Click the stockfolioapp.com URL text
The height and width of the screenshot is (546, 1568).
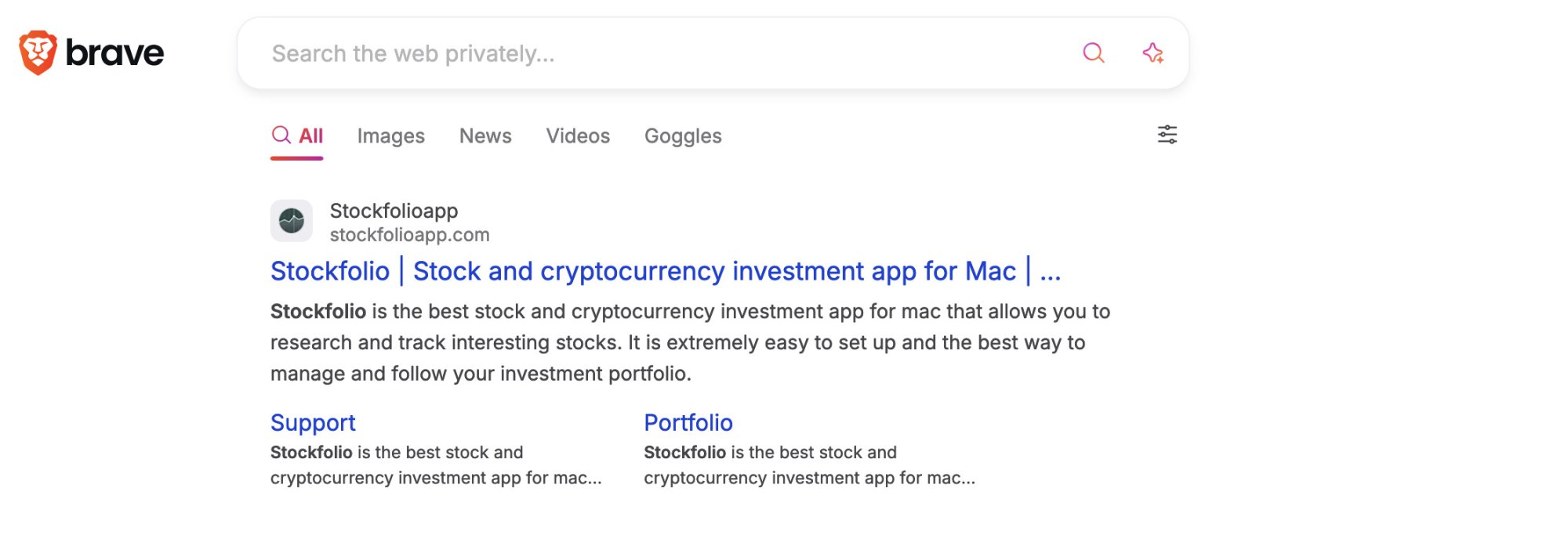[x=409, y=235]
